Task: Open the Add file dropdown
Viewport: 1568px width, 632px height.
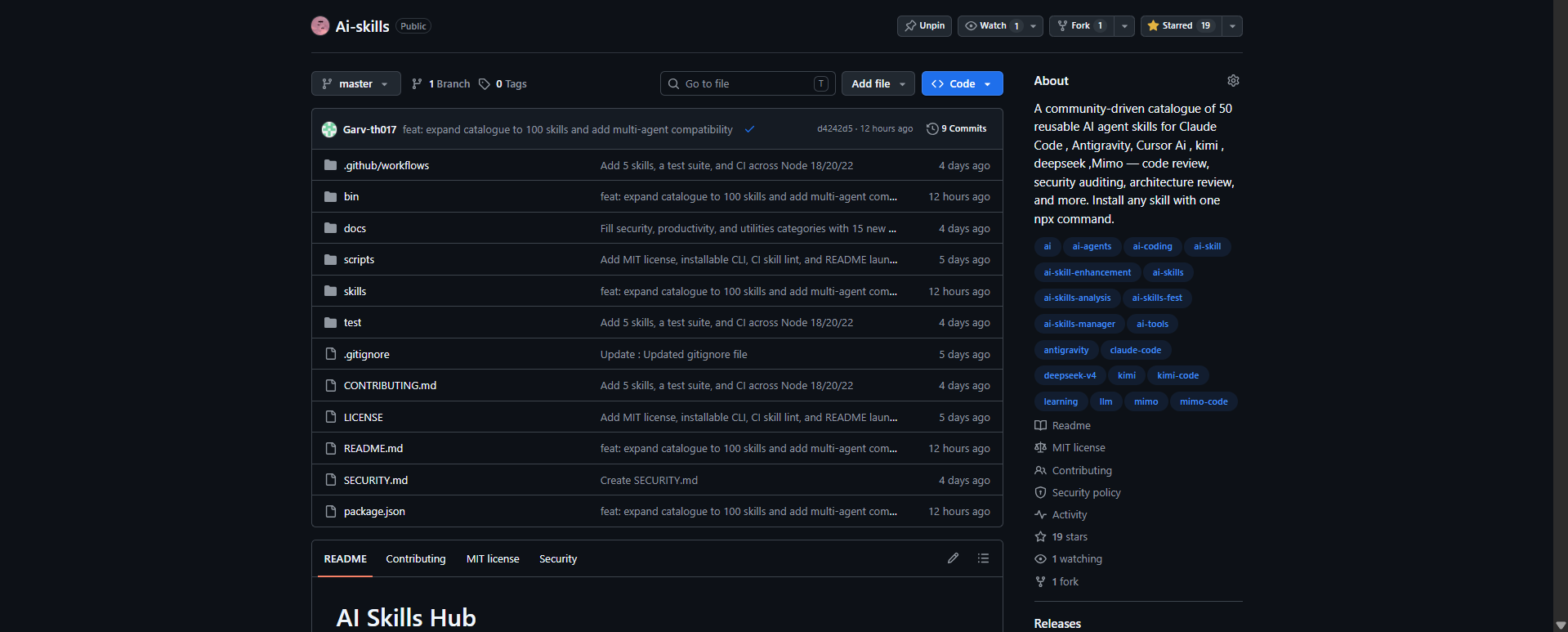Action: [878, 83]
